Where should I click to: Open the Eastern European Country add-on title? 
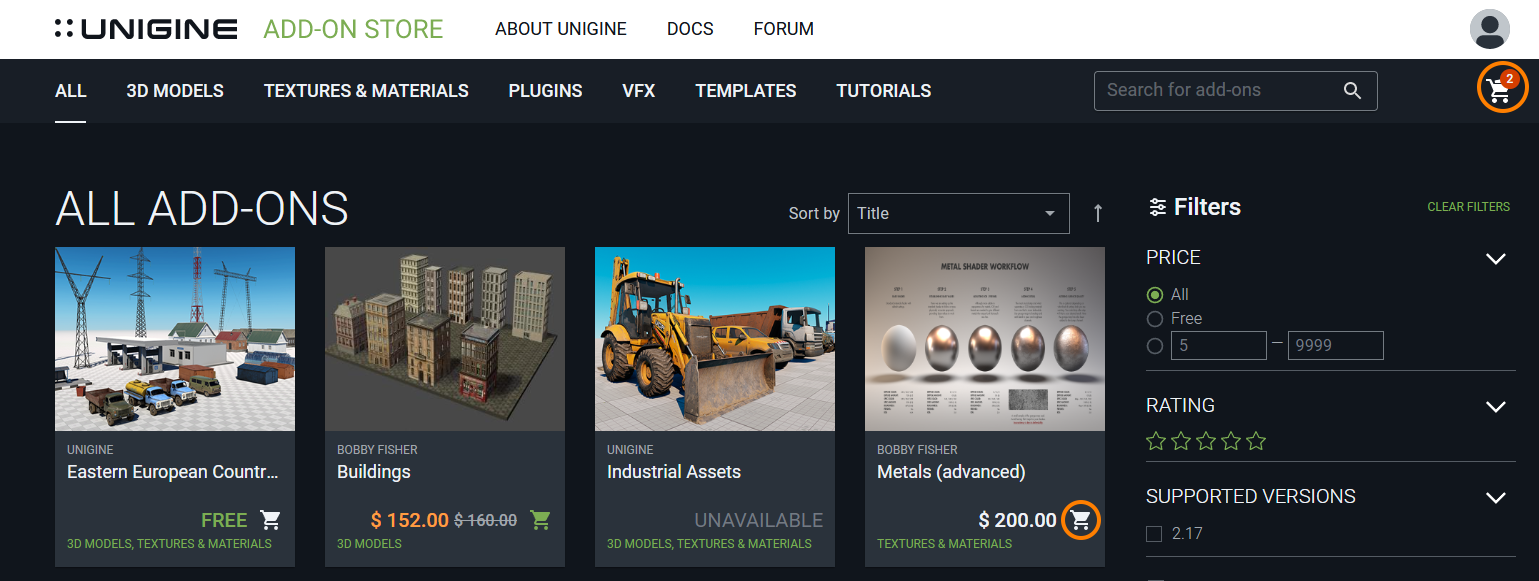(x=173, y=472)
